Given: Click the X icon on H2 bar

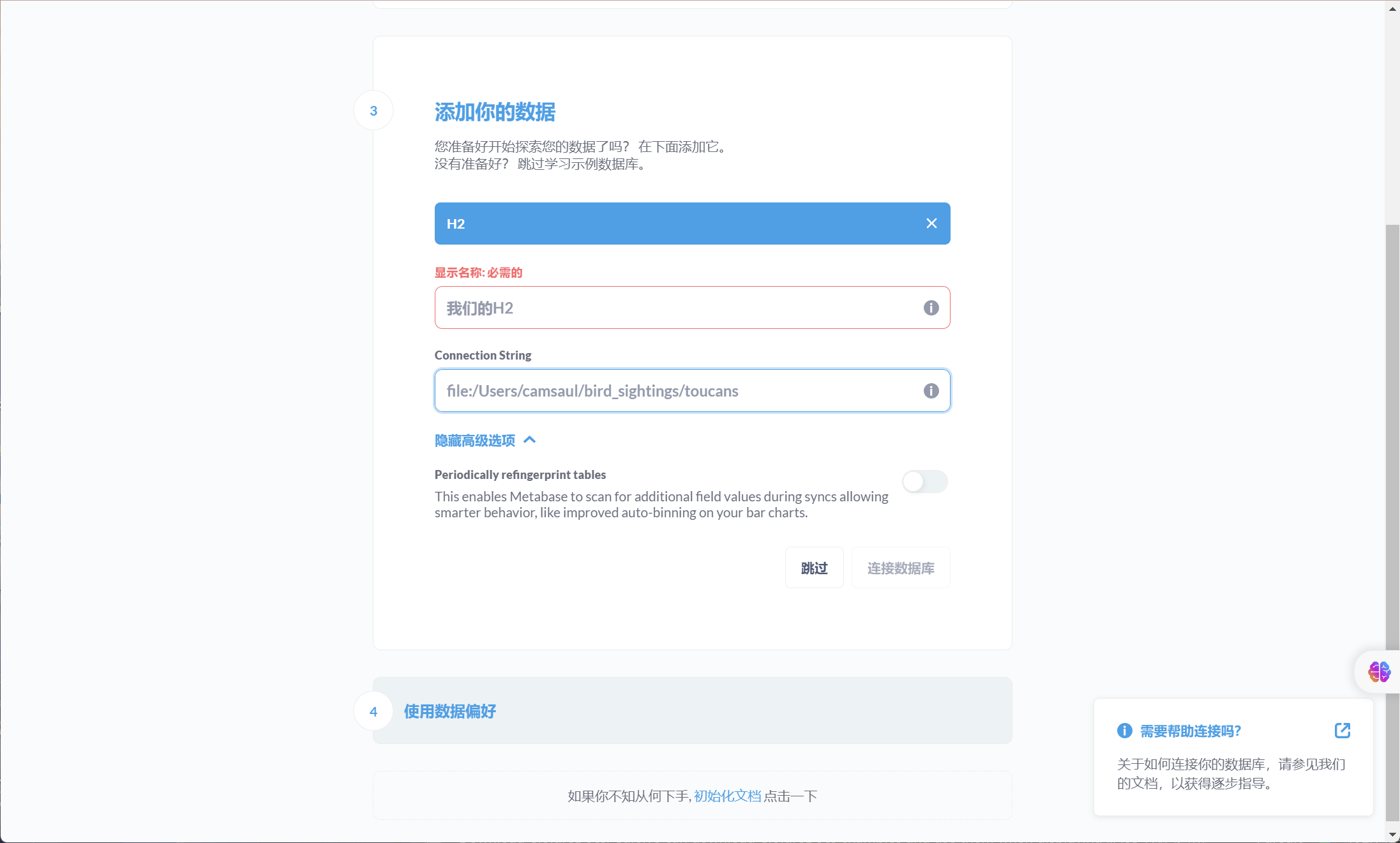Looking at the screenshot, I should 931,224.
